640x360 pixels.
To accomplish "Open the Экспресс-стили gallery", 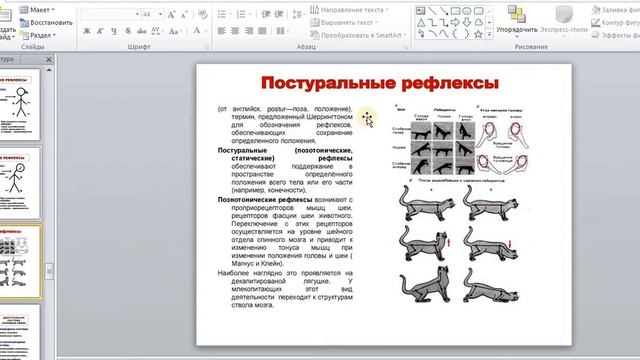I will (564, 21).
